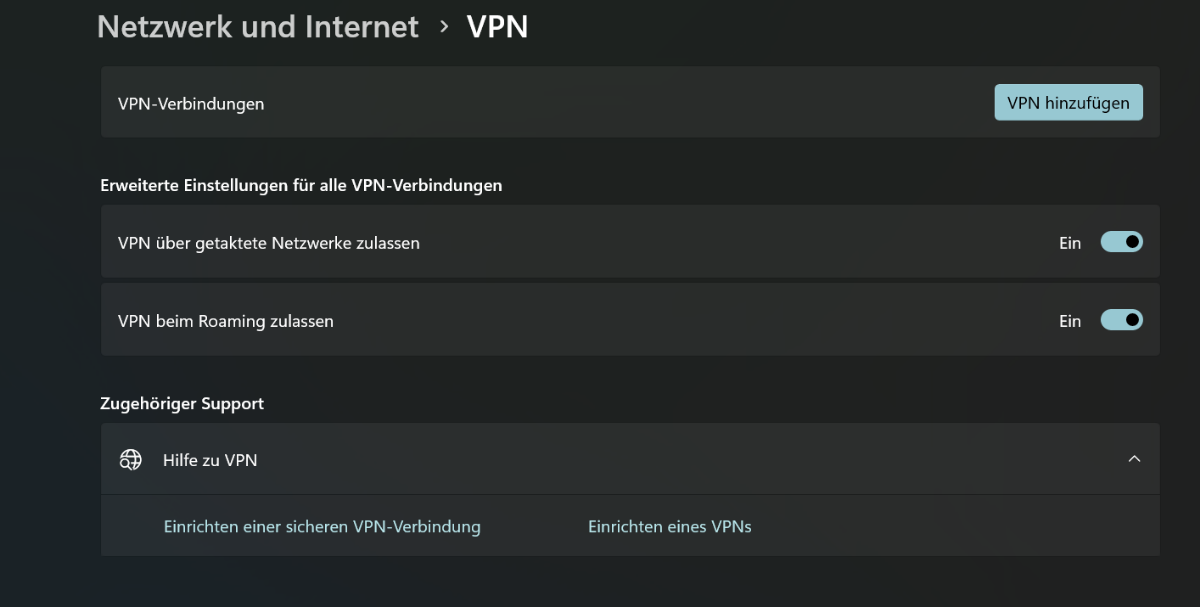The image size is (1200, 607).
Task: Go back to Netzwerk und Internet breadcrumb
Action: point(257,27)
